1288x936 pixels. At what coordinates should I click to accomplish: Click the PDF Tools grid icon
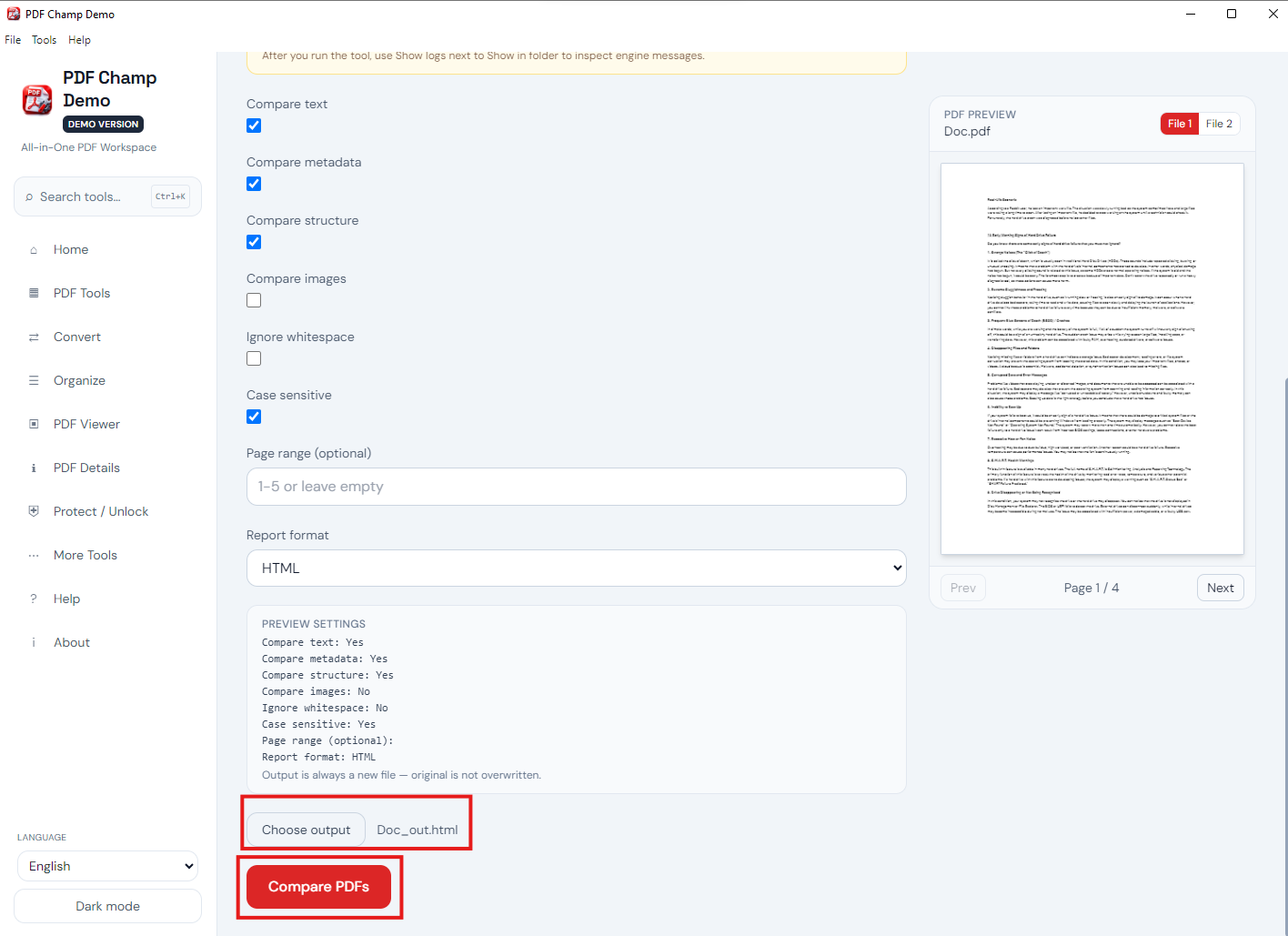(x=34, y=293)
